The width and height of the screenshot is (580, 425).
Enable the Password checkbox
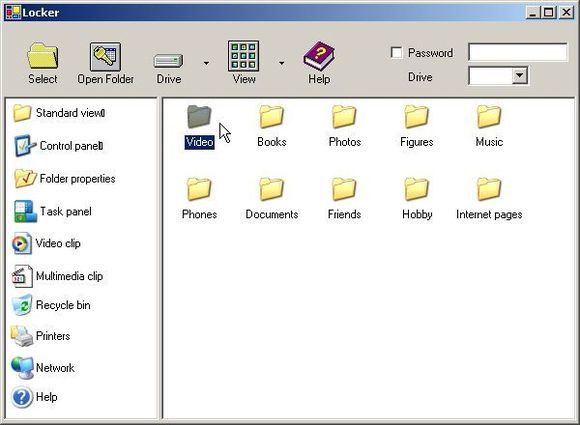pos(397,53)
